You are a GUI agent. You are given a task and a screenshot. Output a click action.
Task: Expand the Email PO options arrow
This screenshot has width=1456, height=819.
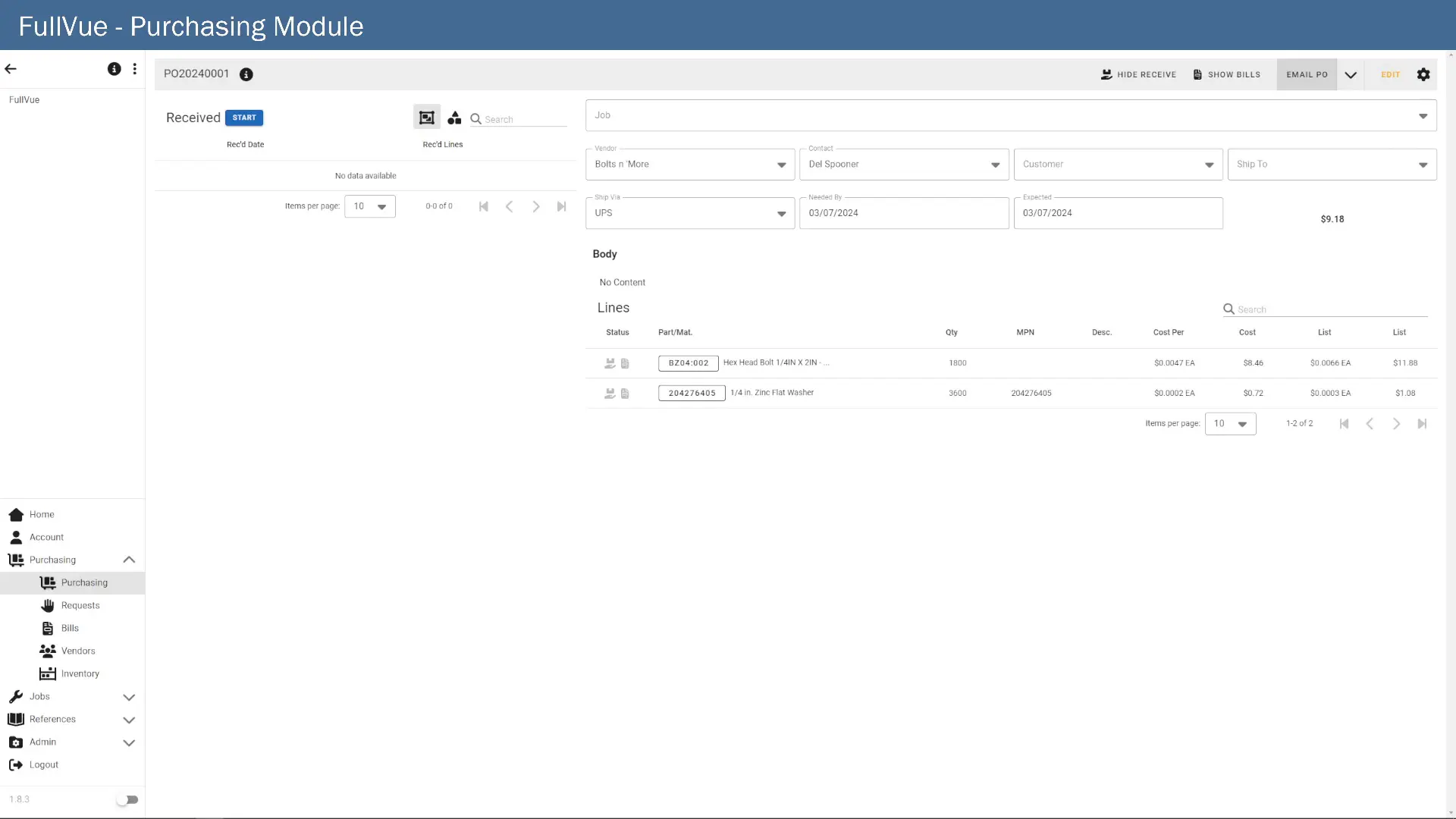coord(1351,74)
